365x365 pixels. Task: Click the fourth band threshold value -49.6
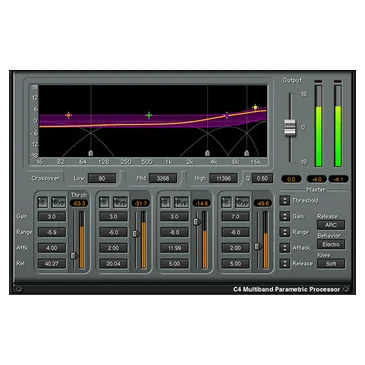[x=263, y=203]
